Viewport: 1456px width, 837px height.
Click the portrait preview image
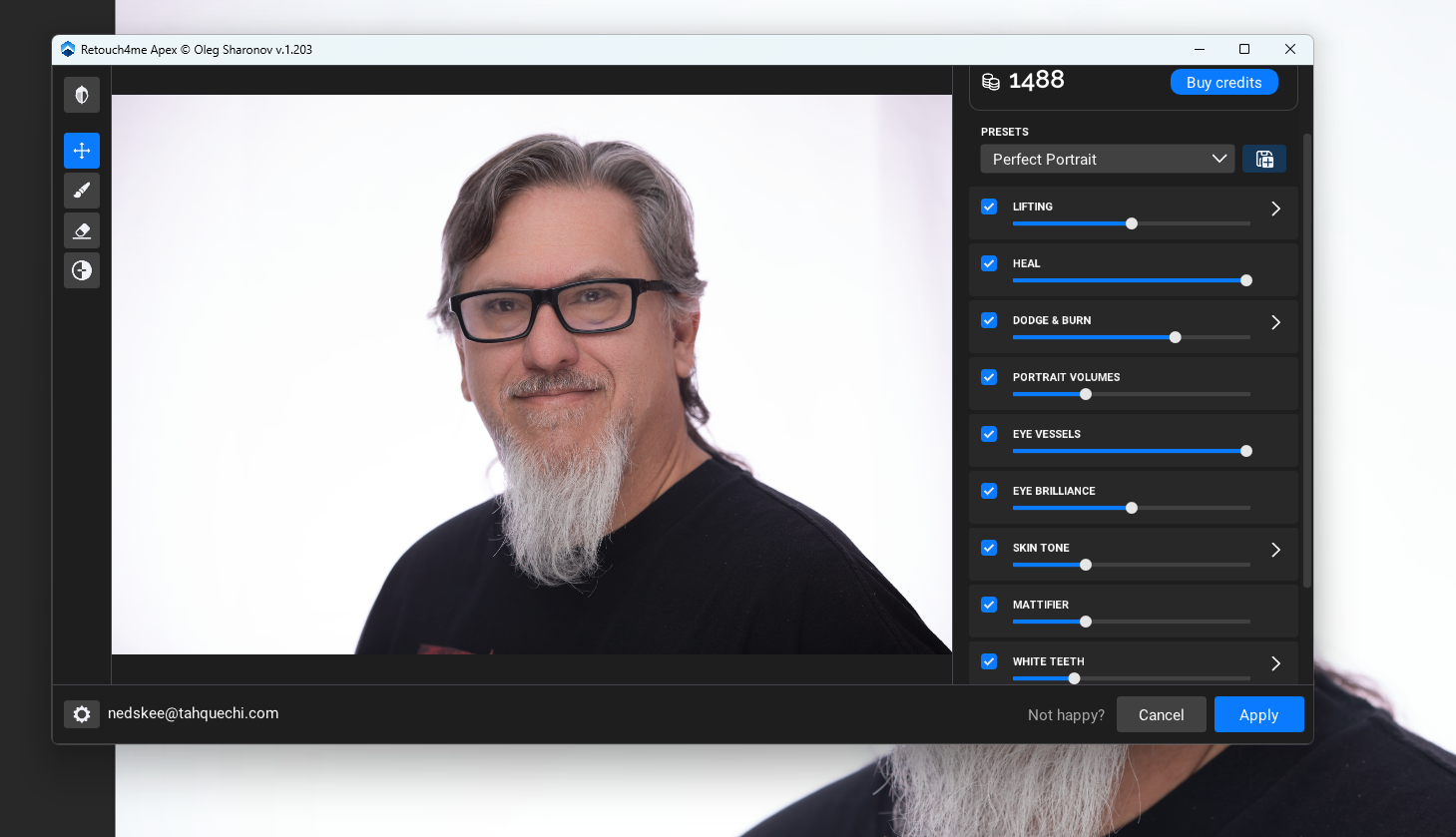click(x=532, y=374)
